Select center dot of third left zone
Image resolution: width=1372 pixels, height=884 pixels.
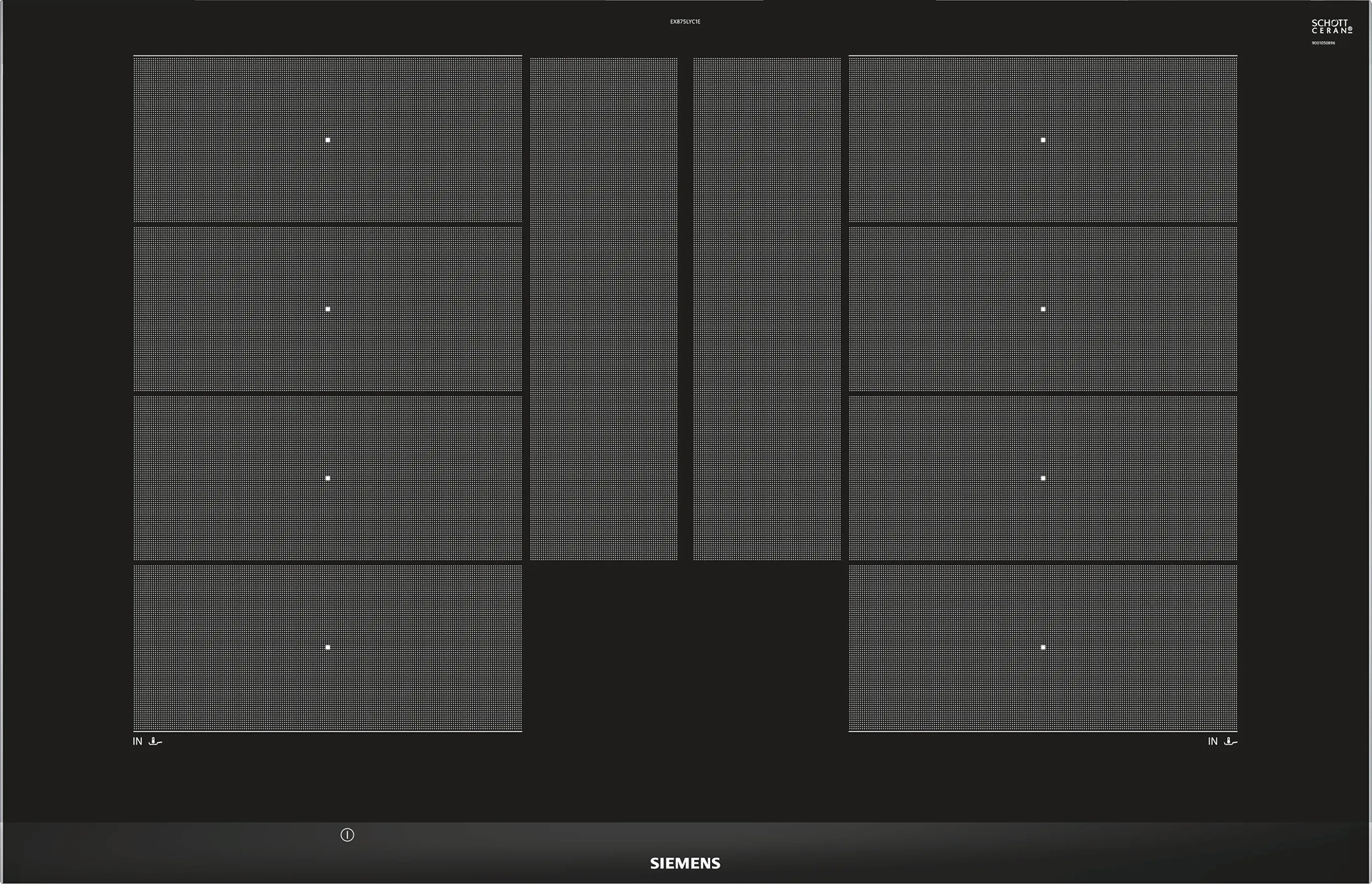[328, 478]
